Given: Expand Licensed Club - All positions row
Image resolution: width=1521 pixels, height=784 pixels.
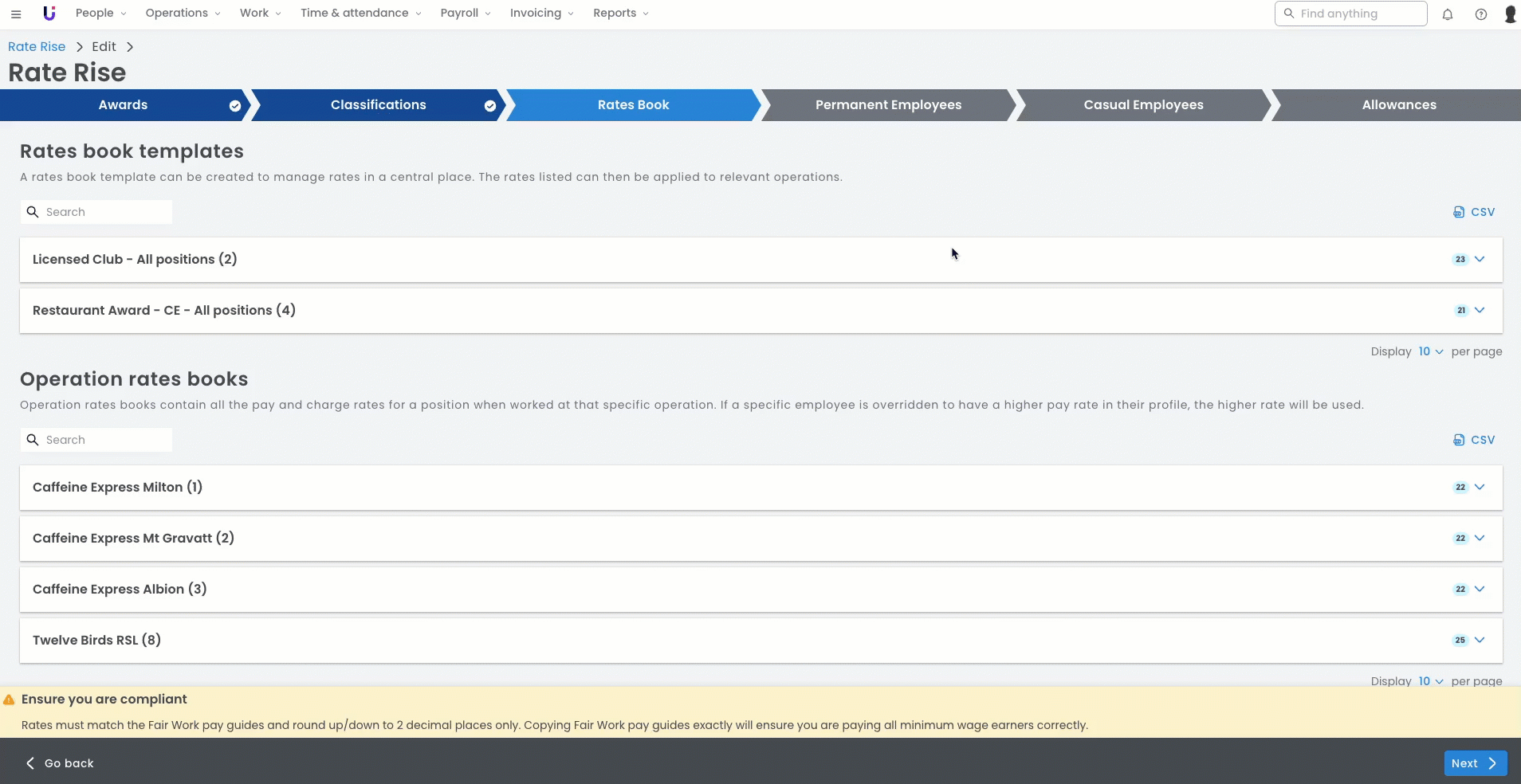Looking at the screenshot, I should (x=1480, y=260).
